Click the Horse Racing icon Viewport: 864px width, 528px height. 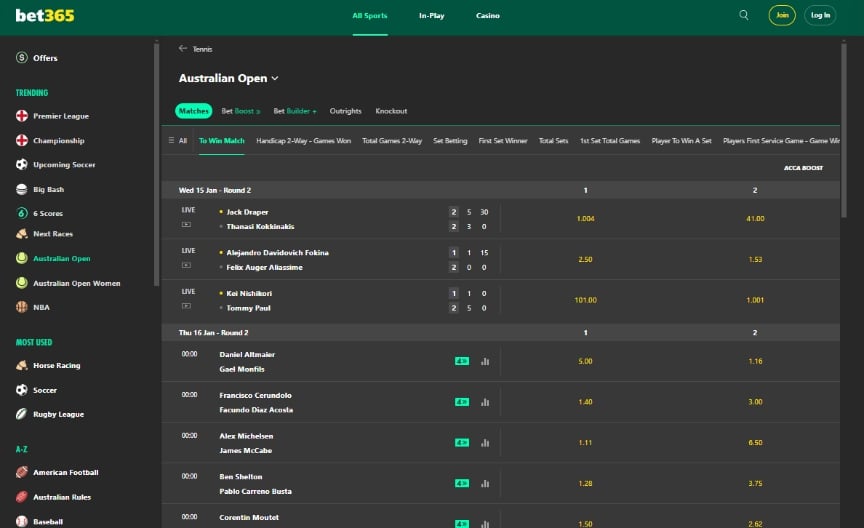coord(21,365)
